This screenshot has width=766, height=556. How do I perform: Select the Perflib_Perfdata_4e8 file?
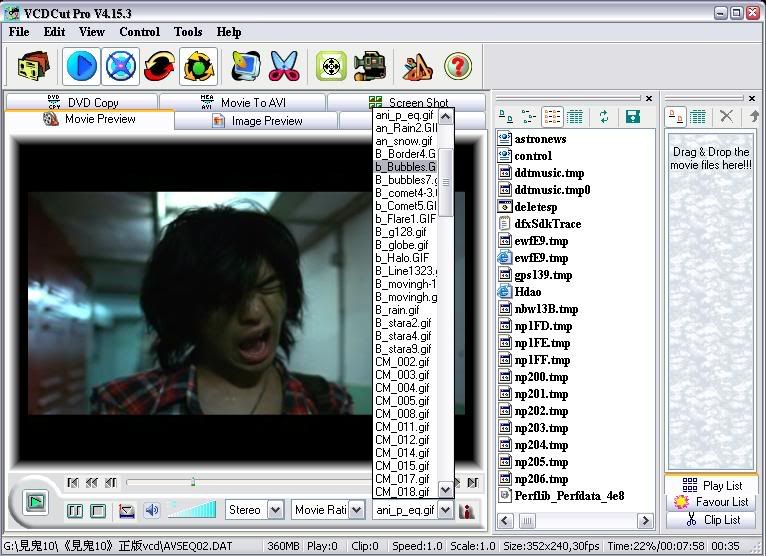coord(561,495)
